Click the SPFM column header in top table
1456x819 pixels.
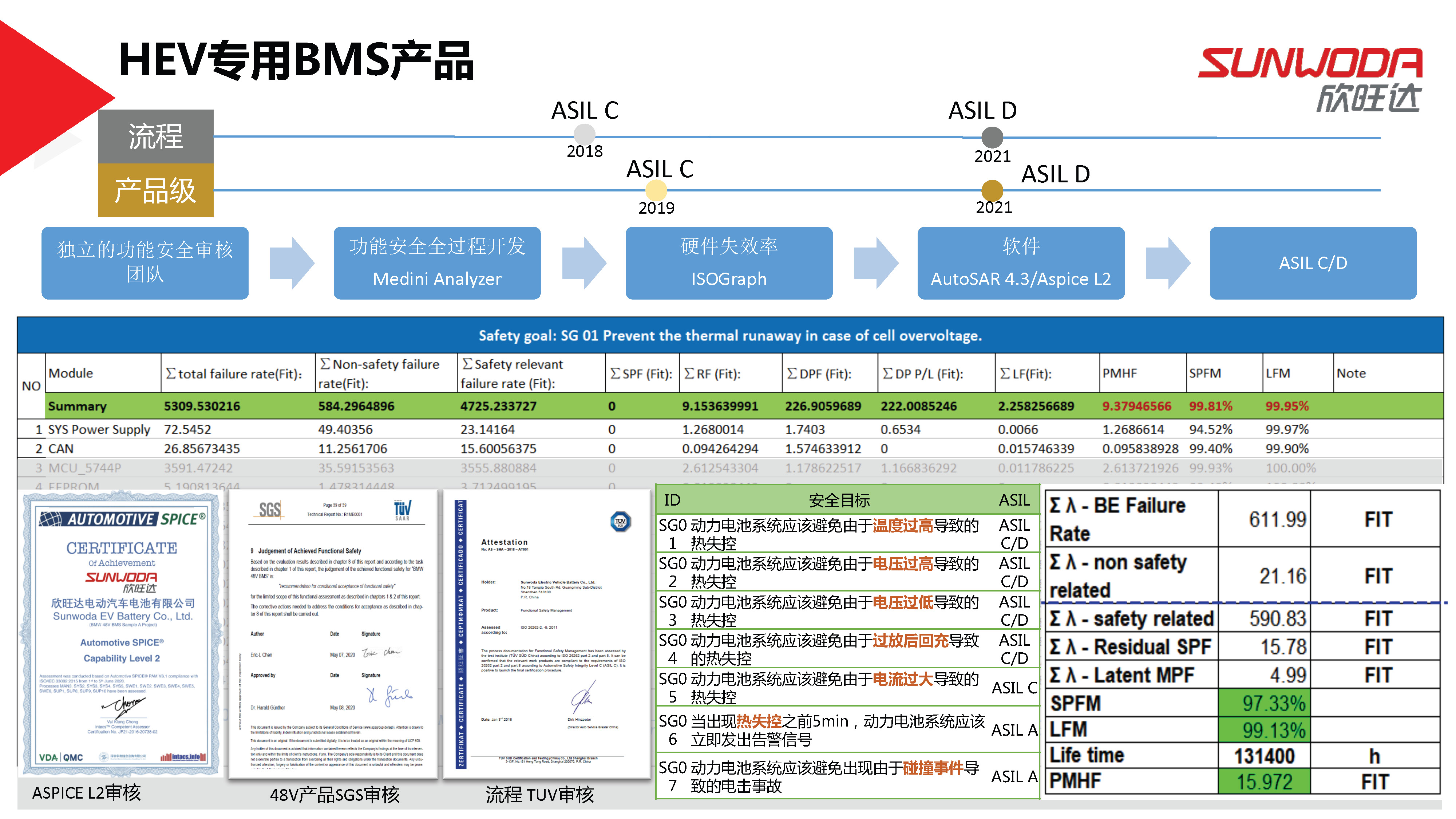(1224, 373)
